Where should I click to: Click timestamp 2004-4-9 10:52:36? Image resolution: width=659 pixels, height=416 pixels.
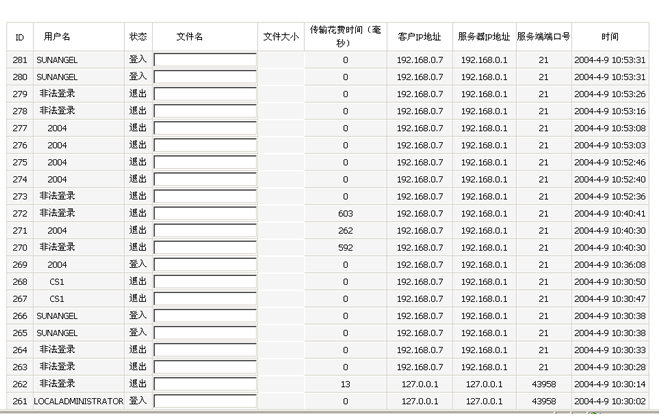click(x=610, y=196)
